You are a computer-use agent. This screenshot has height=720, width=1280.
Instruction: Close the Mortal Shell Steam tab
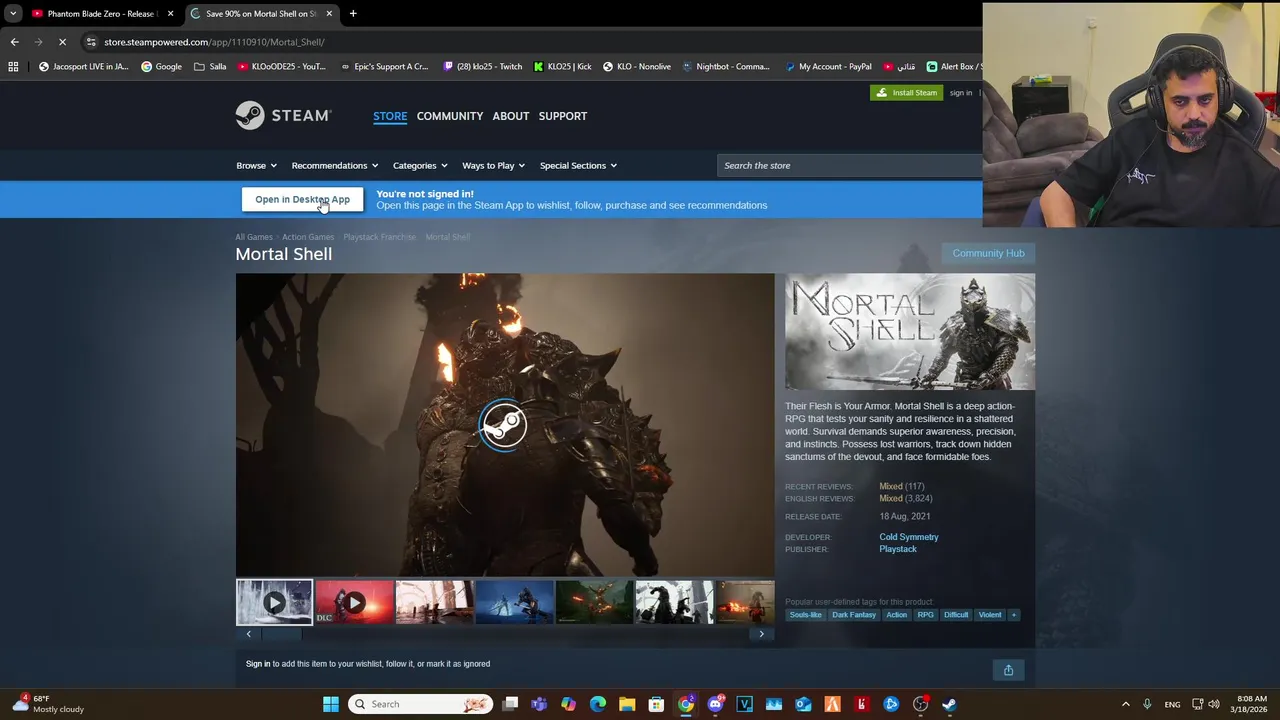(x=329, y=14)
